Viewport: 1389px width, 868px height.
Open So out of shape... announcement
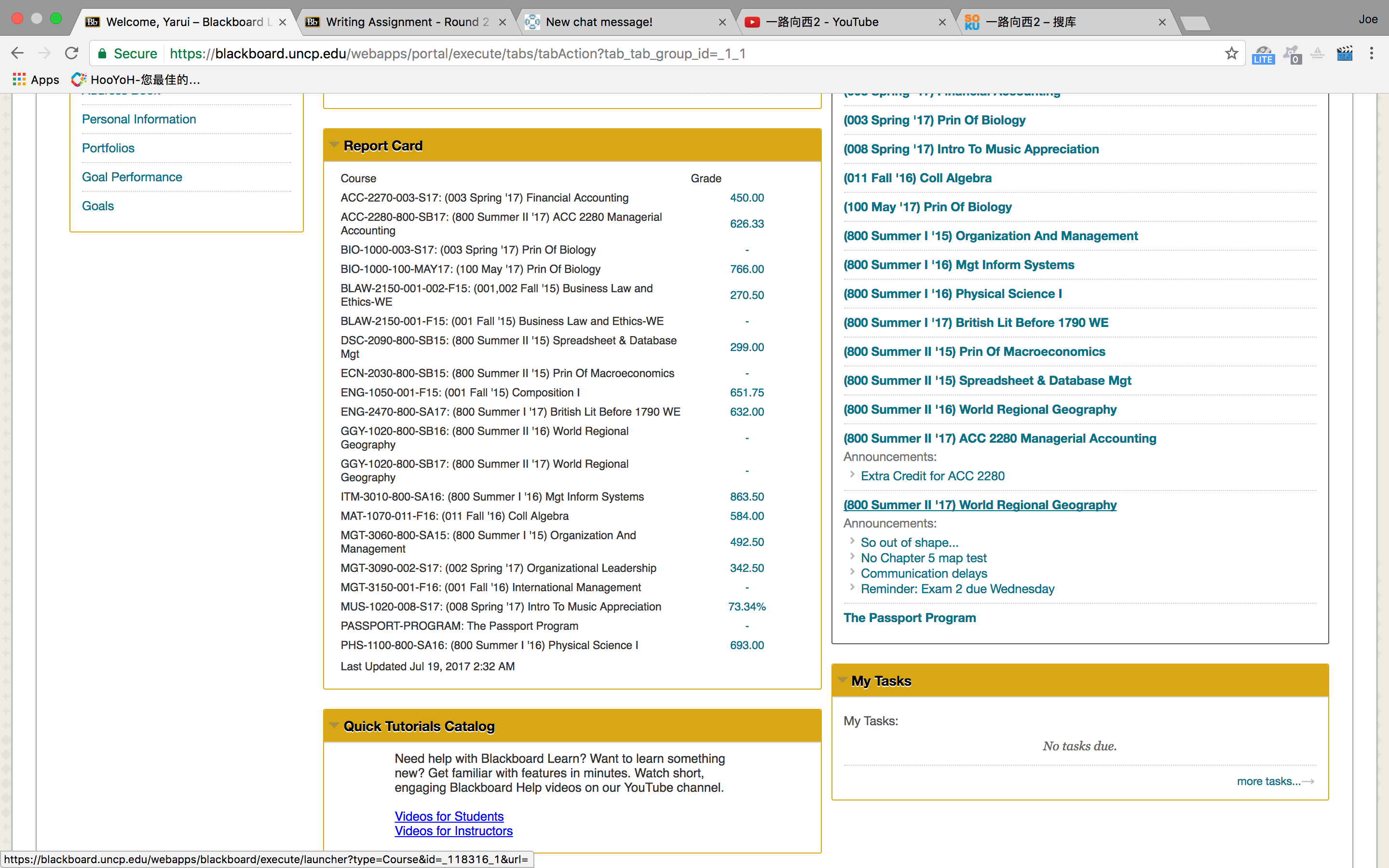(x=910, y=542)
